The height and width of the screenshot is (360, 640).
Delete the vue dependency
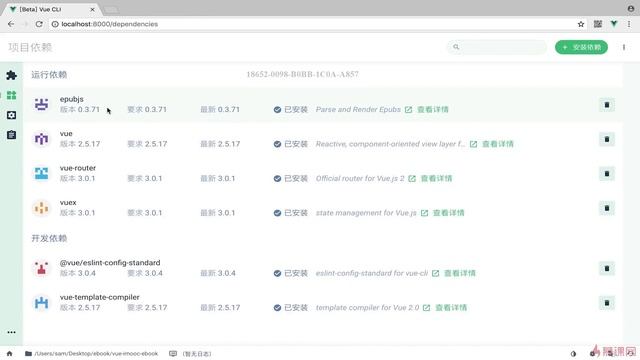607,139
